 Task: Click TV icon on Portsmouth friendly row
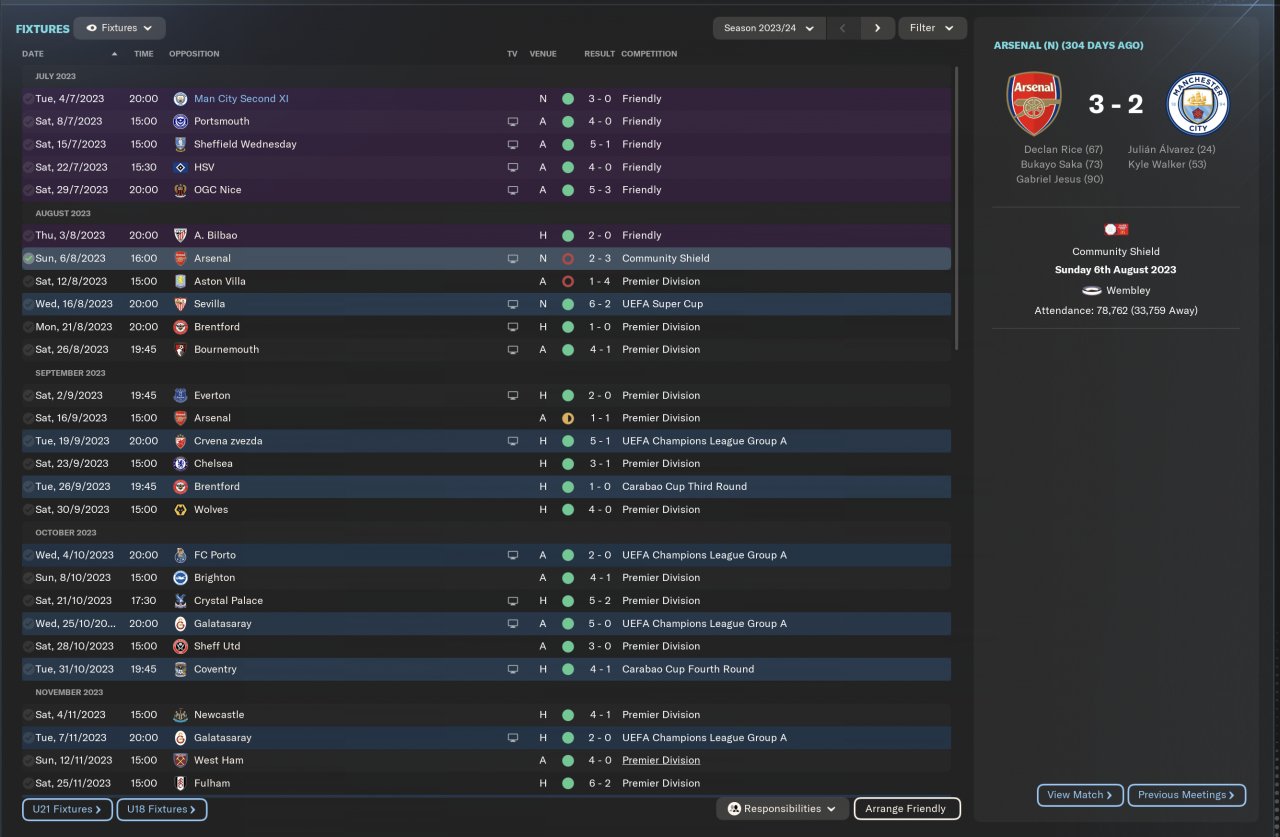coord(513,122)
